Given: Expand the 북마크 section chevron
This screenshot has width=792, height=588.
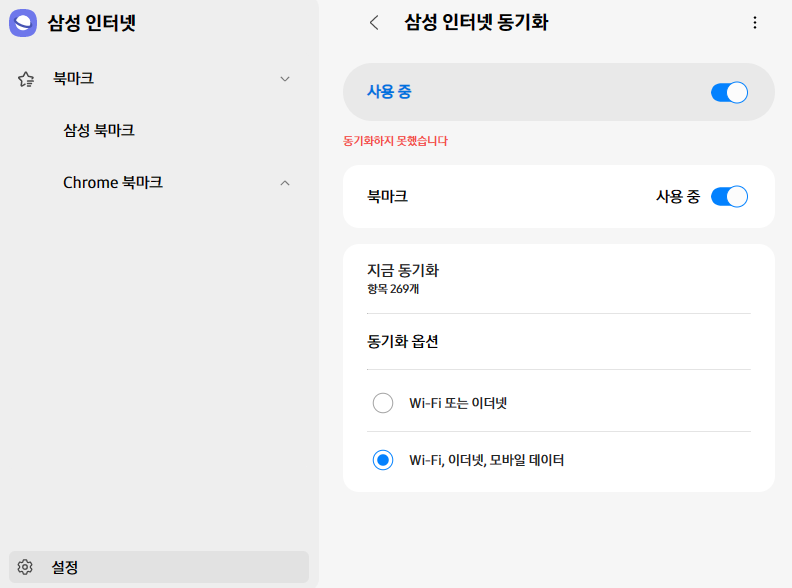Looking at the screenshot, I should 285,79.
